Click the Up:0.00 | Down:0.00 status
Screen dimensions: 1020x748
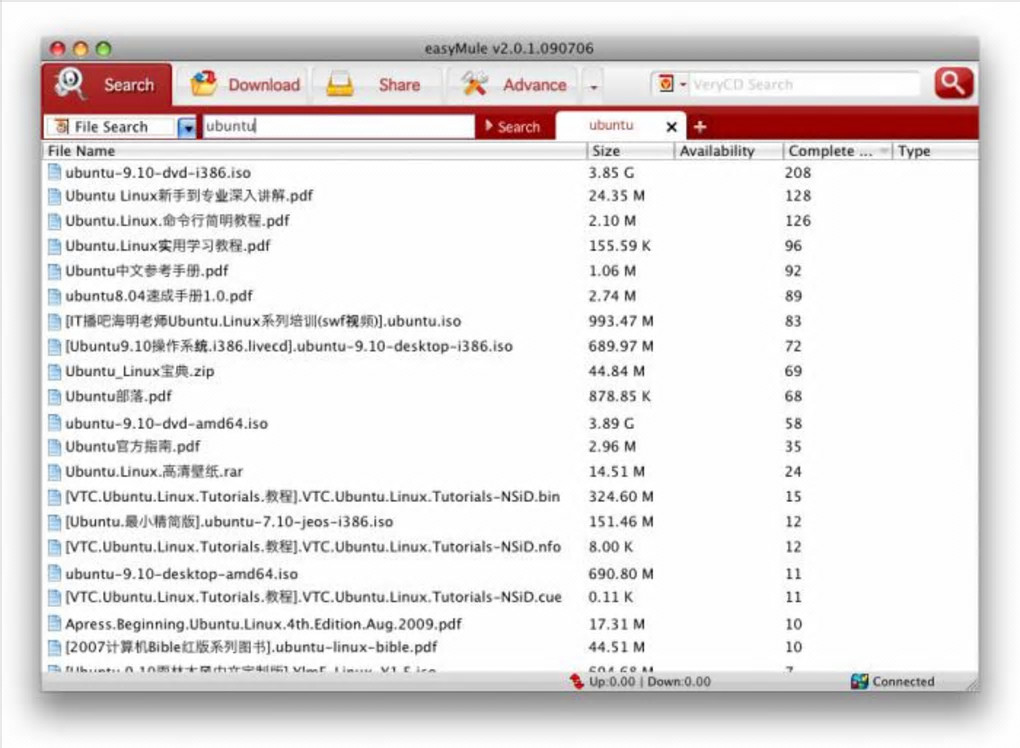649,682
